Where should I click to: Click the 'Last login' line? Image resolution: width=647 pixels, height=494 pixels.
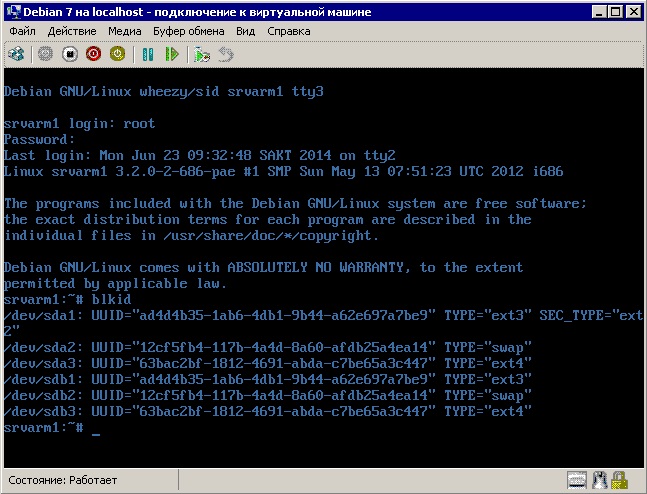pos(200,156)
